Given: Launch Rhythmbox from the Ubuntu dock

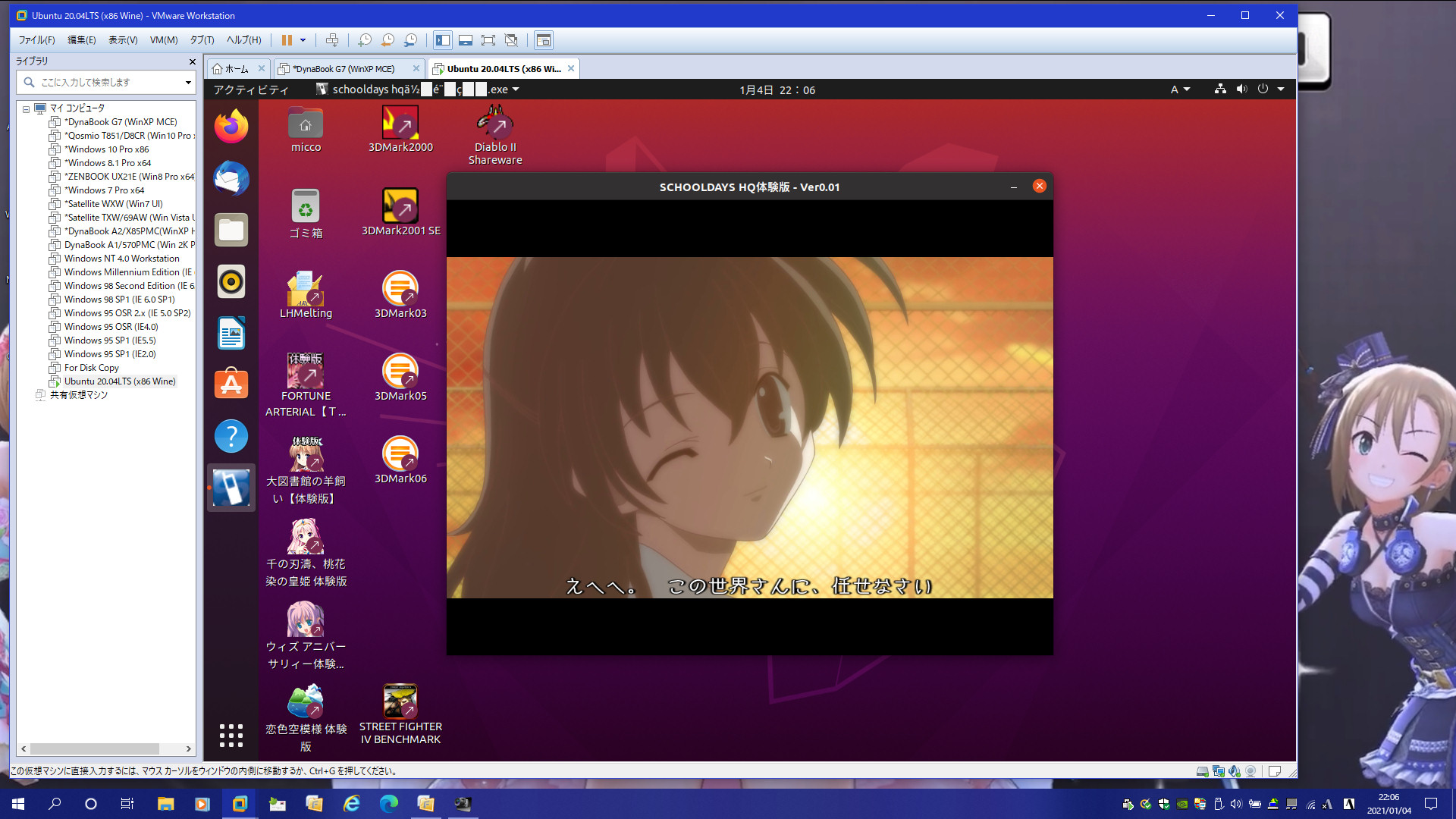Looking at the screenshot, I should (x=231, y=281).
